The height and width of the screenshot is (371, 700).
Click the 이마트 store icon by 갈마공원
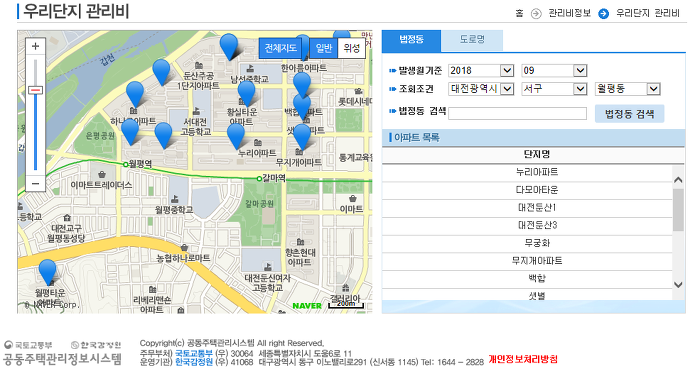point(353,199)
